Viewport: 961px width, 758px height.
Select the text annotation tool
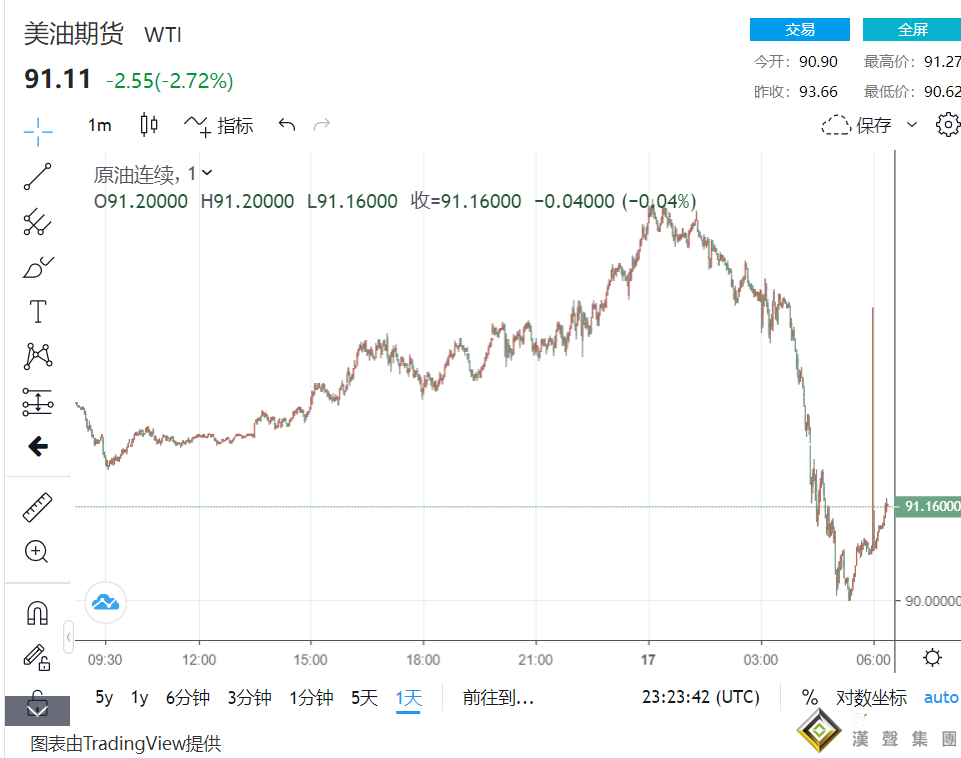(38, 312)
